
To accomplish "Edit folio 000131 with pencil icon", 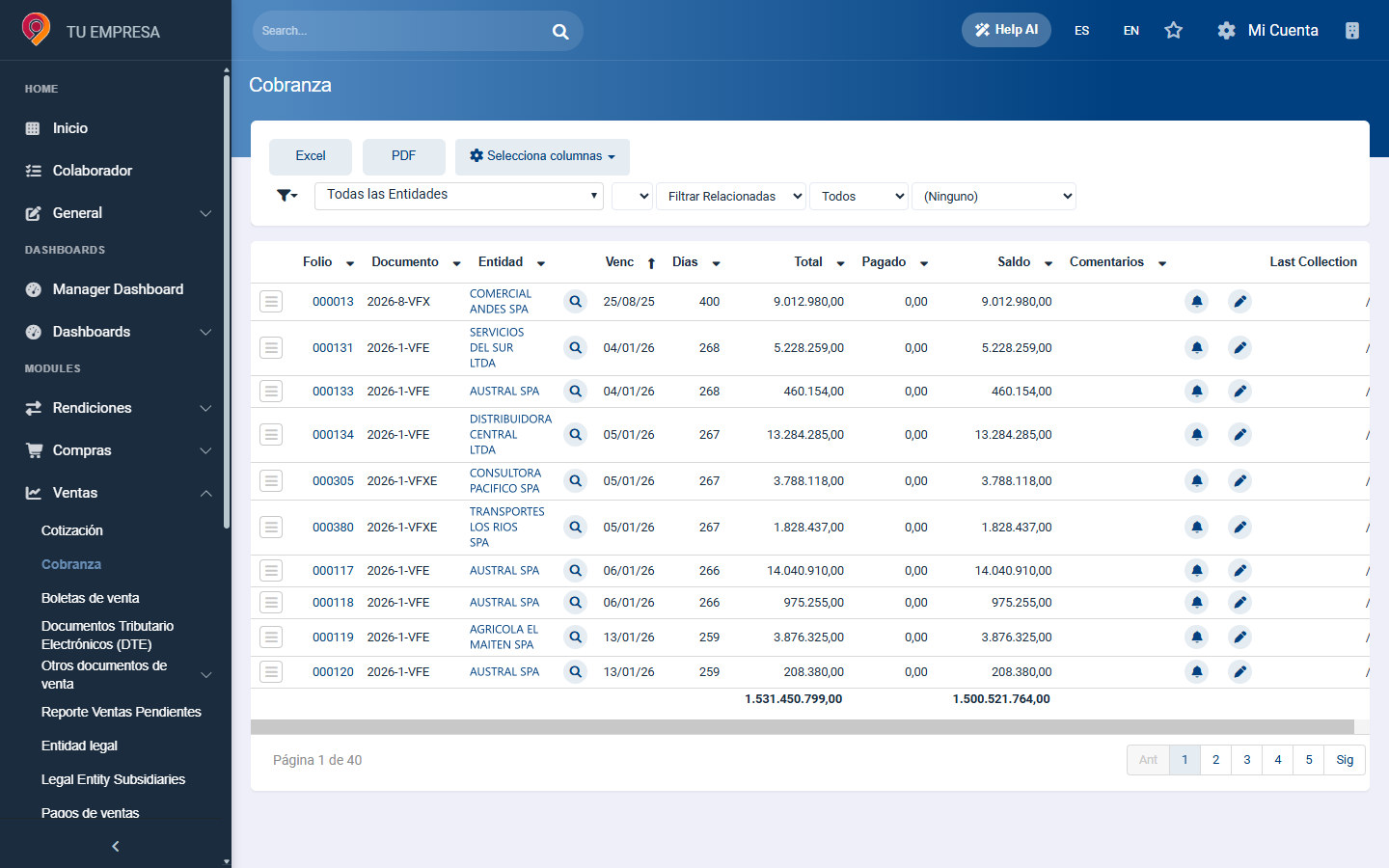I will point(1239,348).
